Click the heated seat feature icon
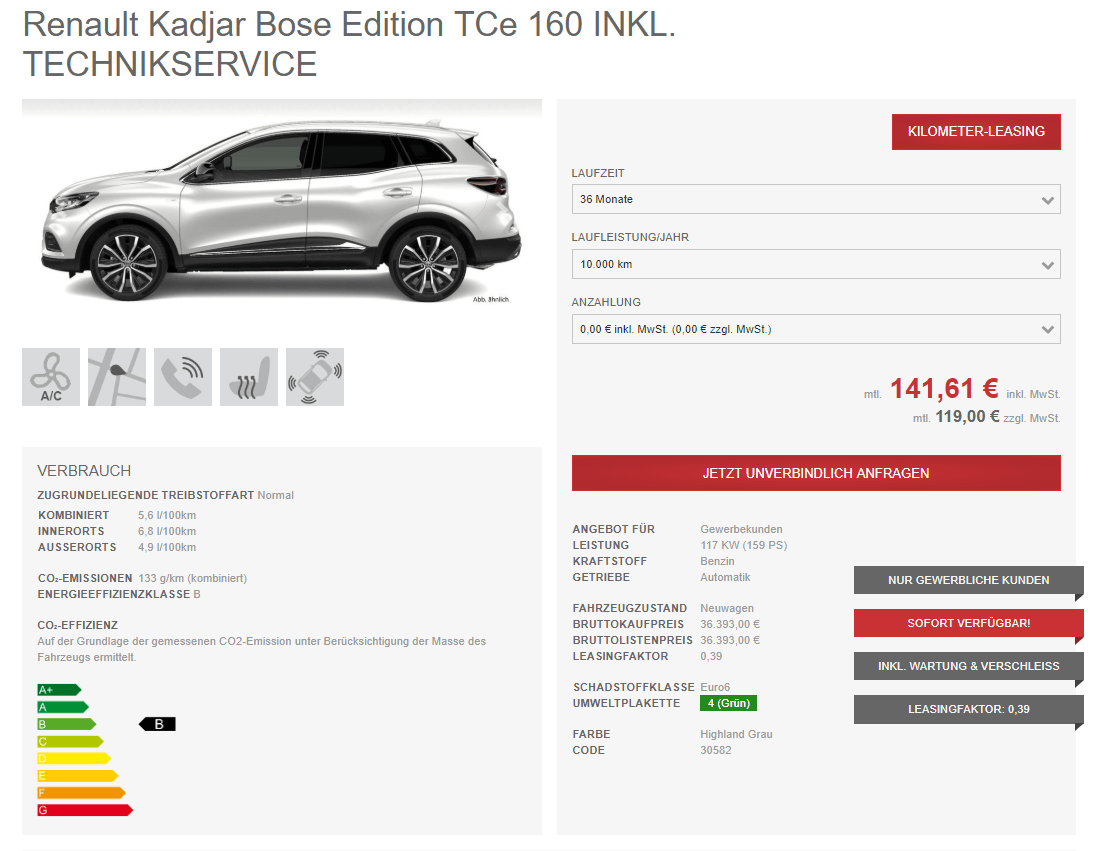This screenshot has height=851, width=1102. pos(249,377)
